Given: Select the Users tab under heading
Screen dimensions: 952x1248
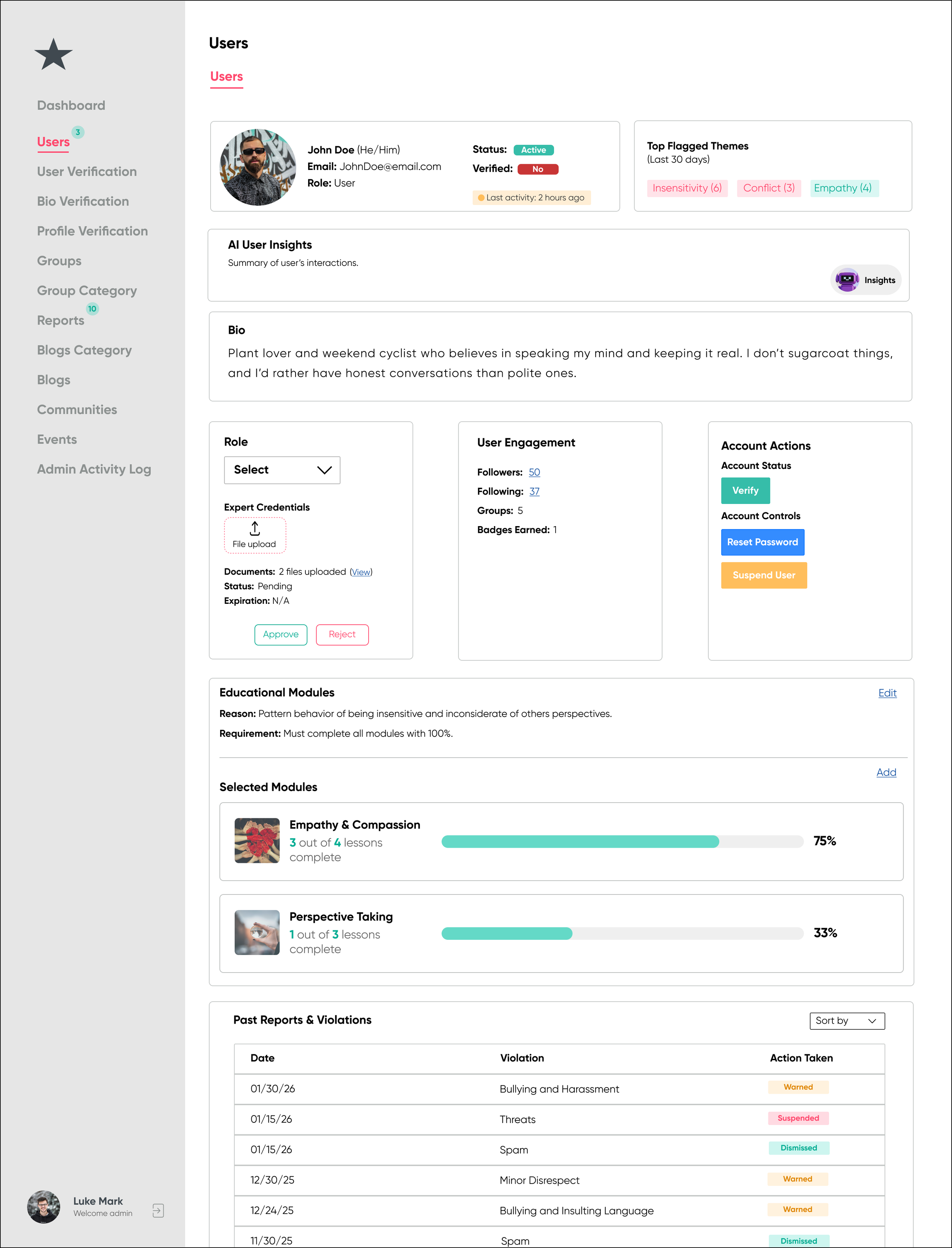Looking at the screenshot, I should (x=226, y=77).
